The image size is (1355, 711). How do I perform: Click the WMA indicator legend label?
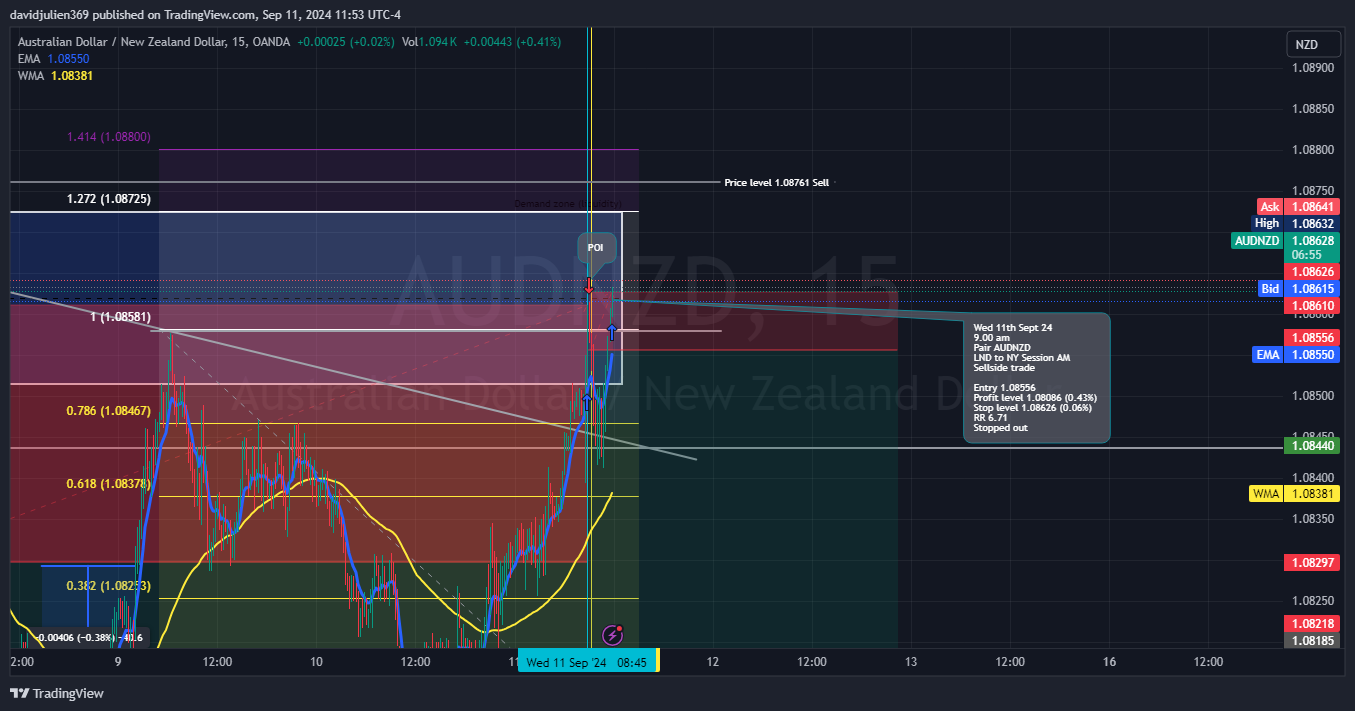tap(29, 76)
